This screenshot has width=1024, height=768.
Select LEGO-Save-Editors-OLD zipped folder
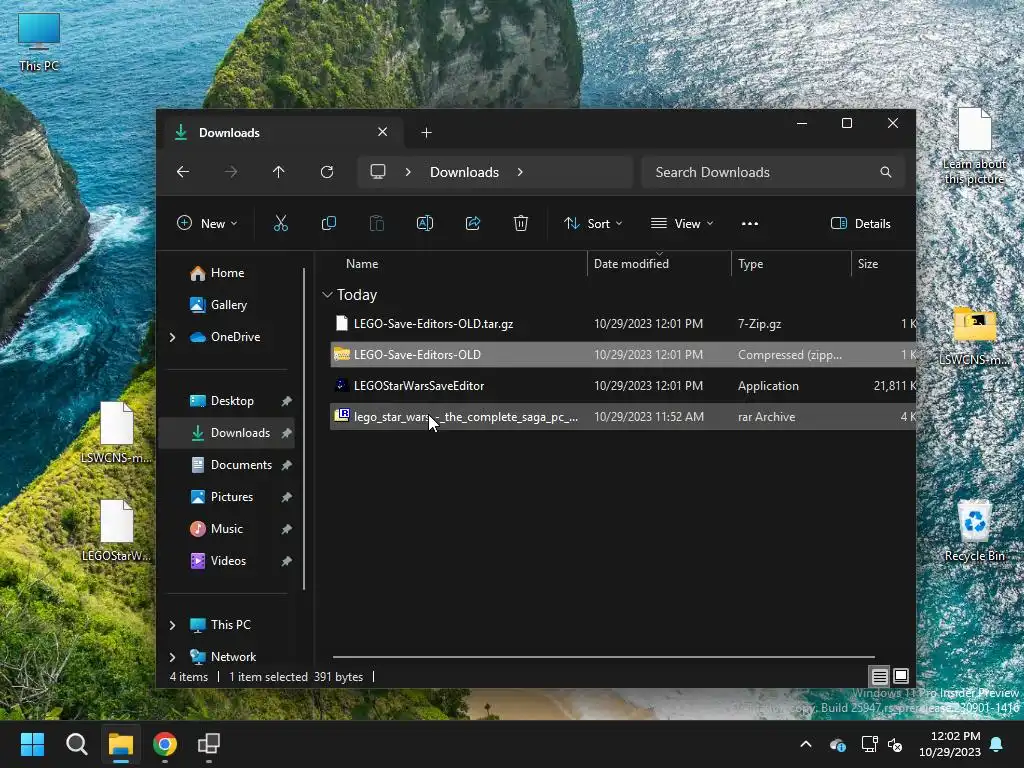pos(622,355)
